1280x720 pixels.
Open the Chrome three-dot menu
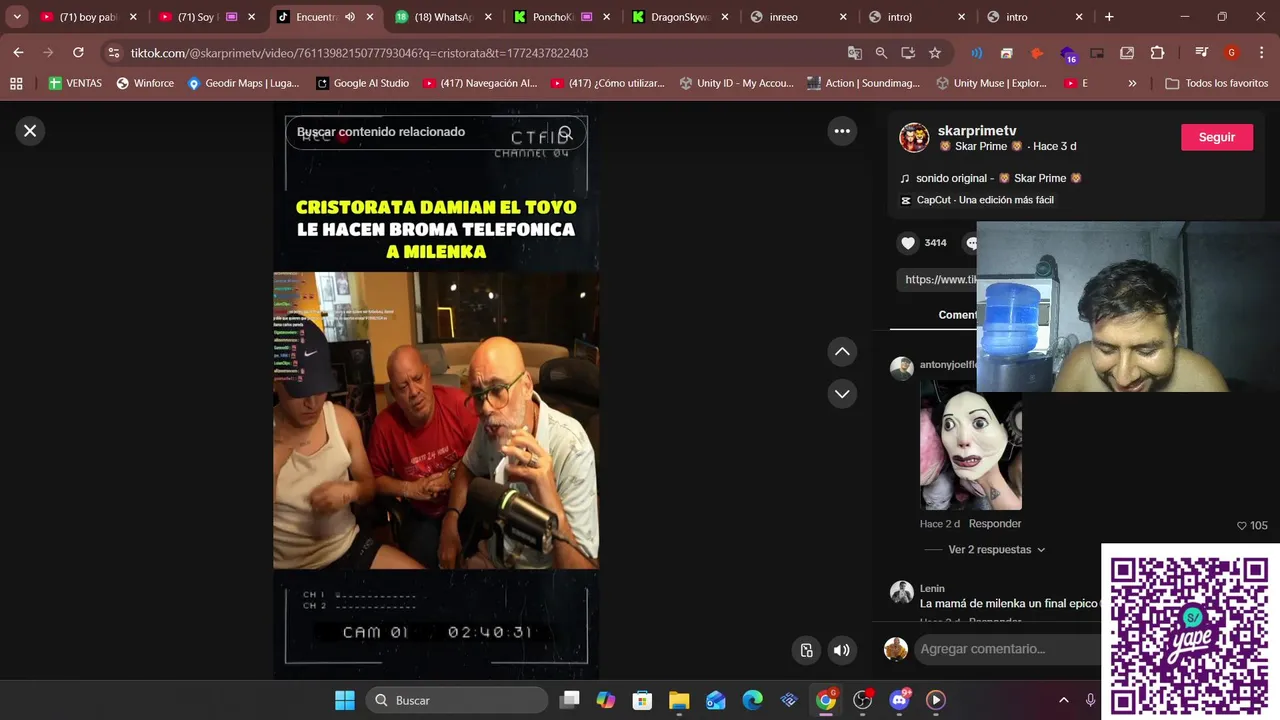coord(1261,53)
